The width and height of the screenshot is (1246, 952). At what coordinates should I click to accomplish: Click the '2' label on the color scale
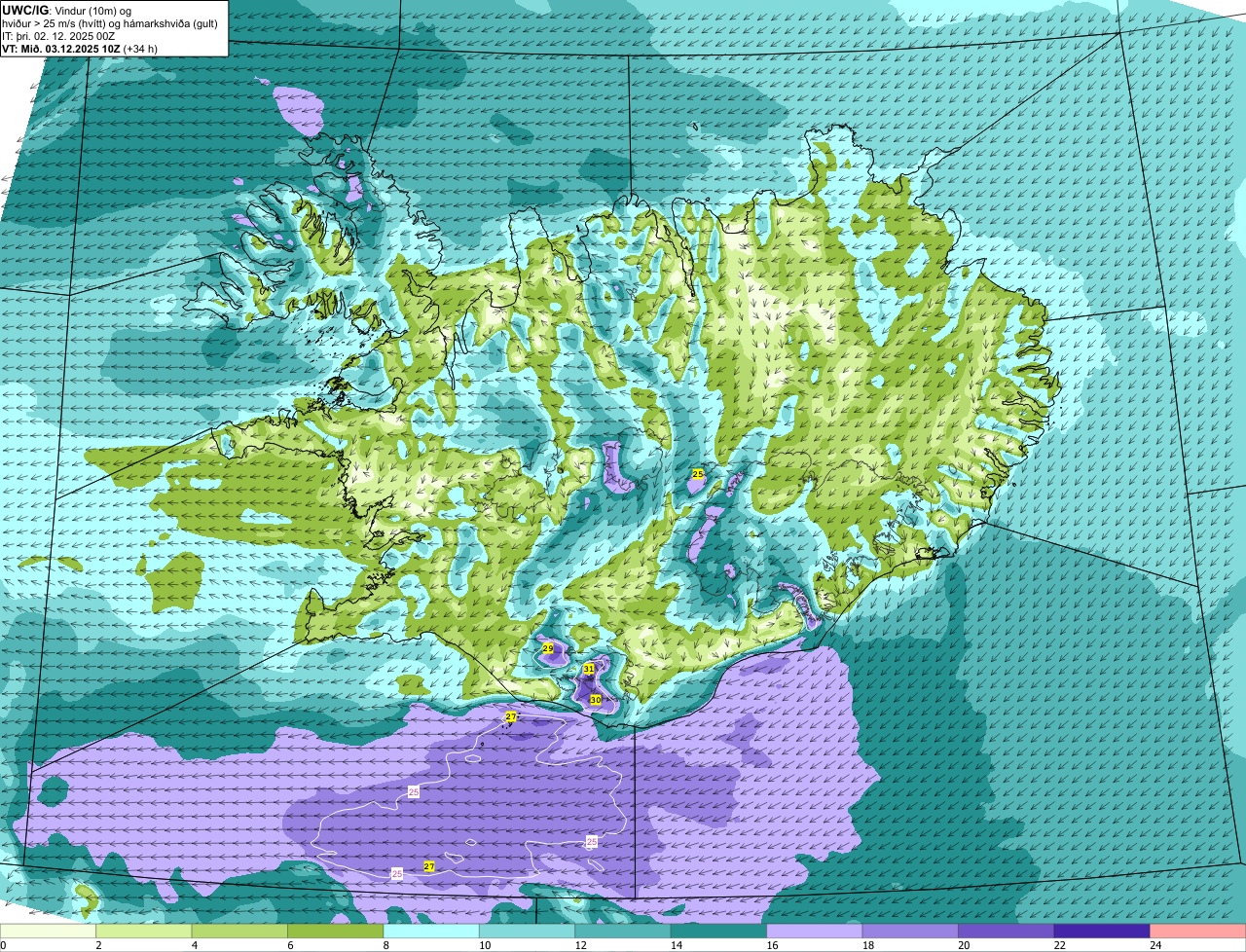pyautogui.click(x=96, y=945)
